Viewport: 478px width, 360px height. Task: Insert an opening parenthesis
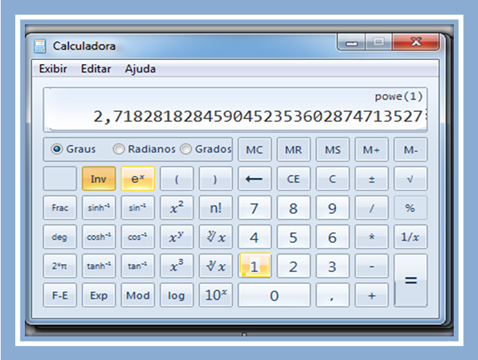177,179
